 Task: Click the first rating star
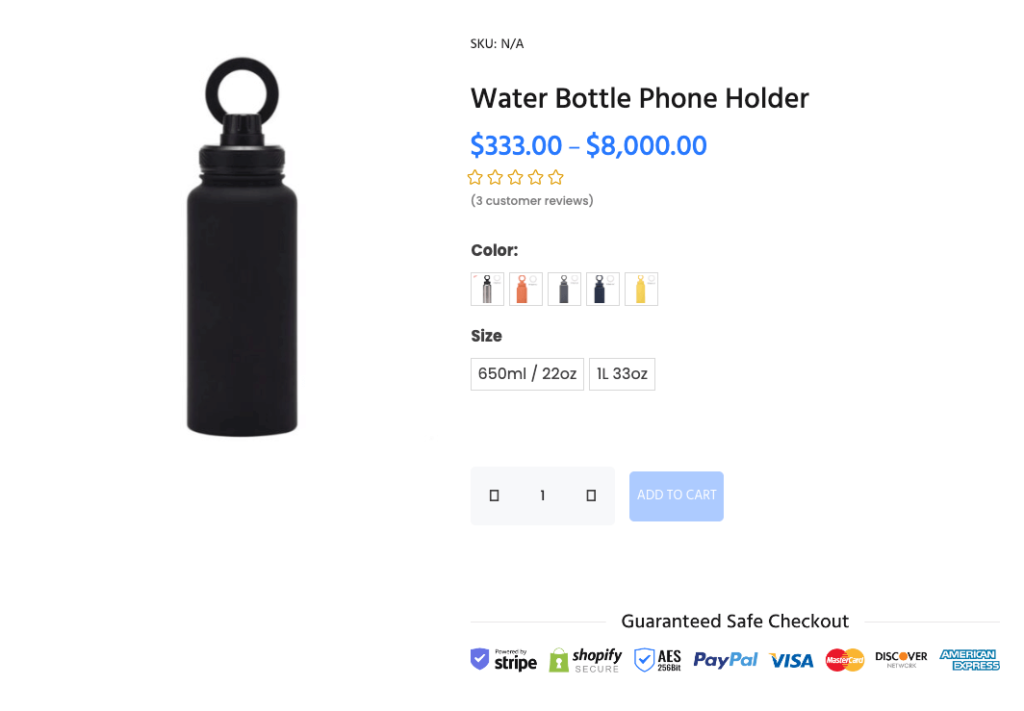point(475,177)
